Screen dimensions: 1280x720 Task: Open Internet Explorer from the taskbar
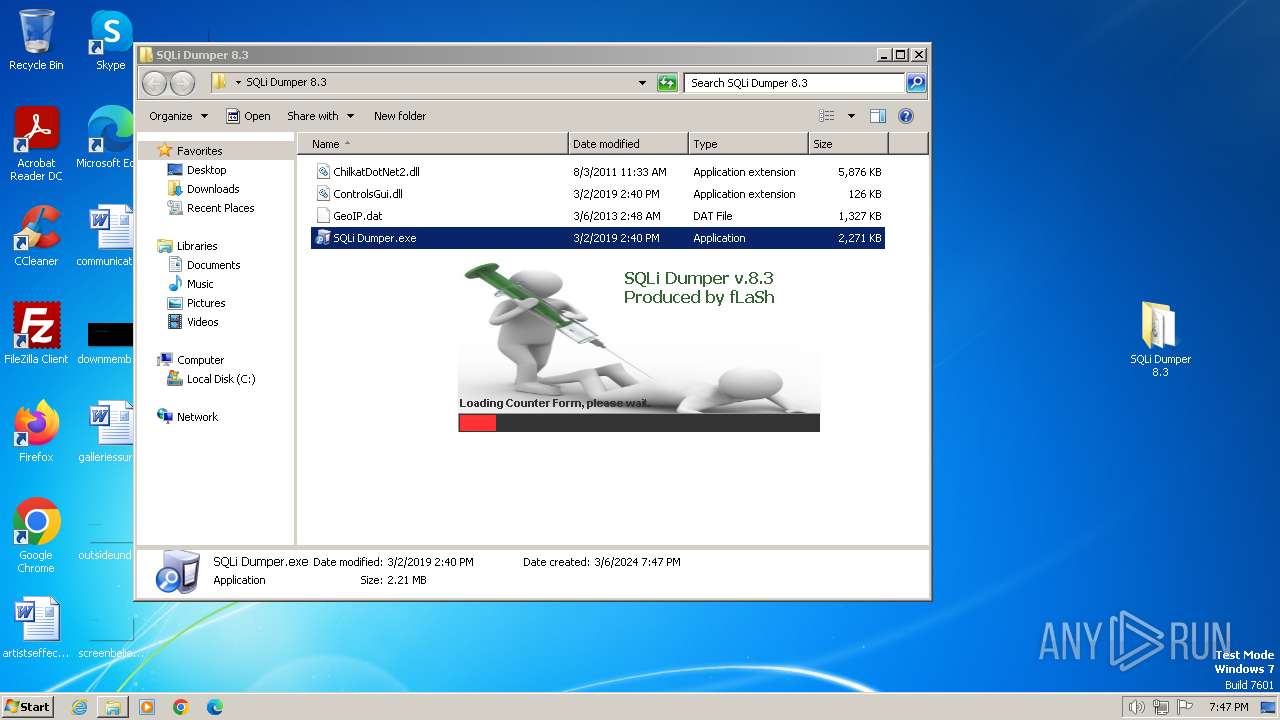tap(79, 707)
